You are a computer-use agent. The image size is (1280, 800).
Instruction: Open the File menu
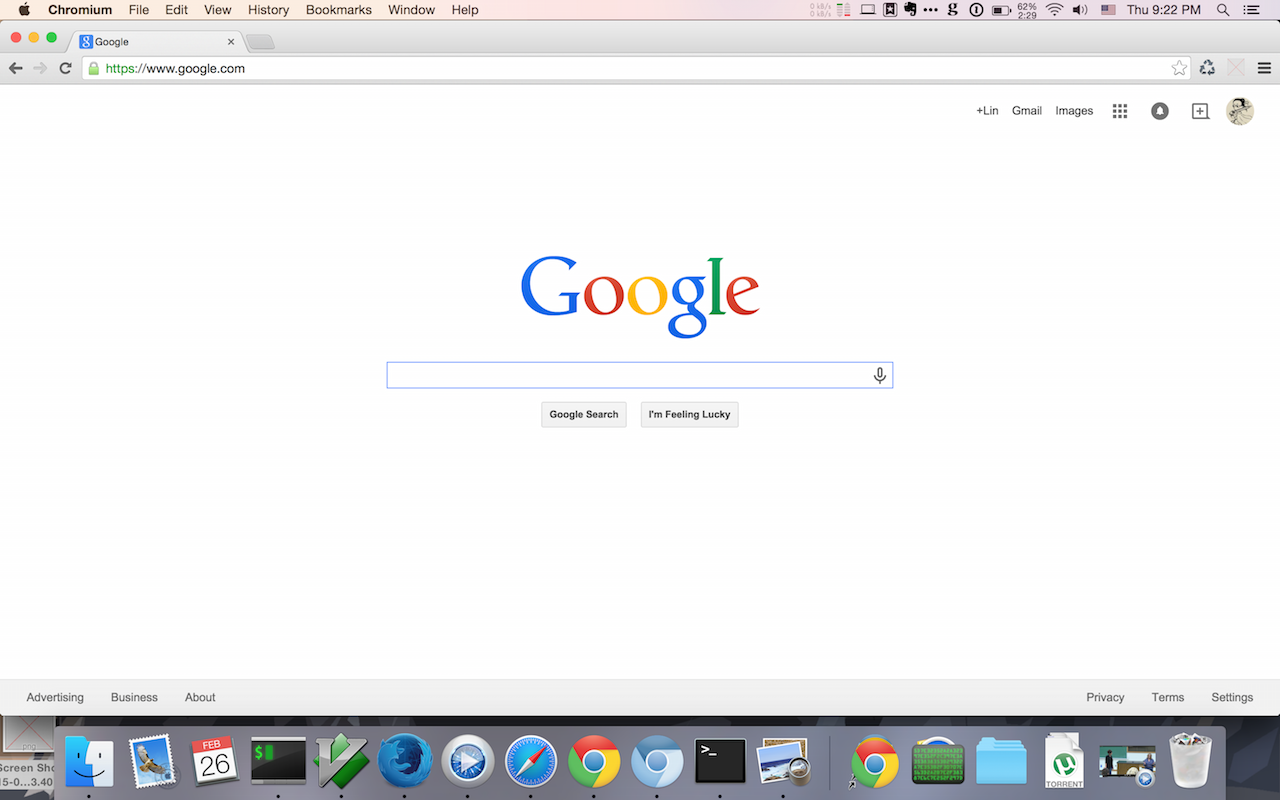[139, 10]
